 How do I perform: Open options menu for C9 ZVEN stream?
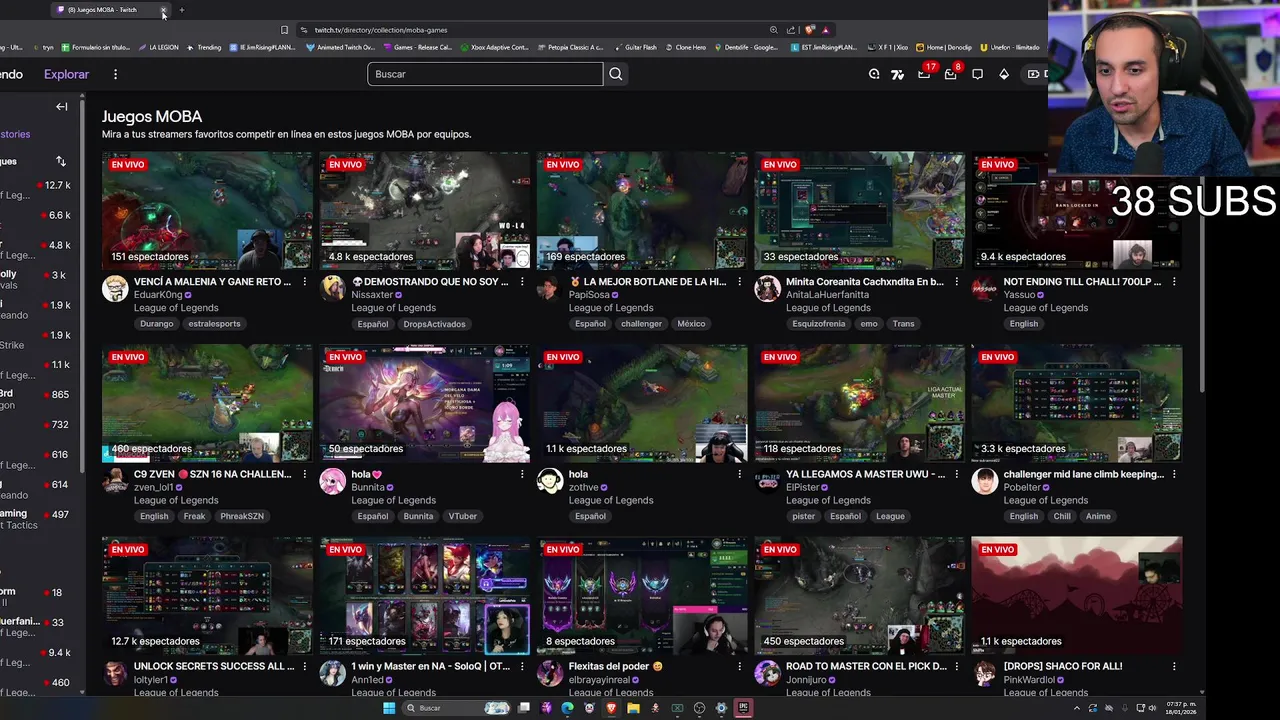pyautogui.click(x=305, y=474)
